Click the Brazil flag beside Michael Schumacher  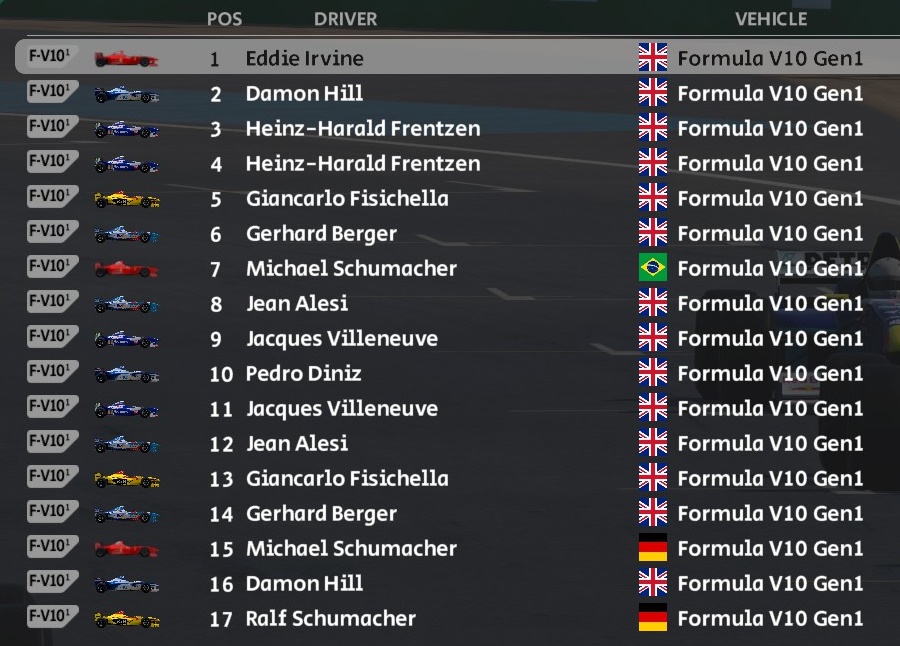pos(653,268)
